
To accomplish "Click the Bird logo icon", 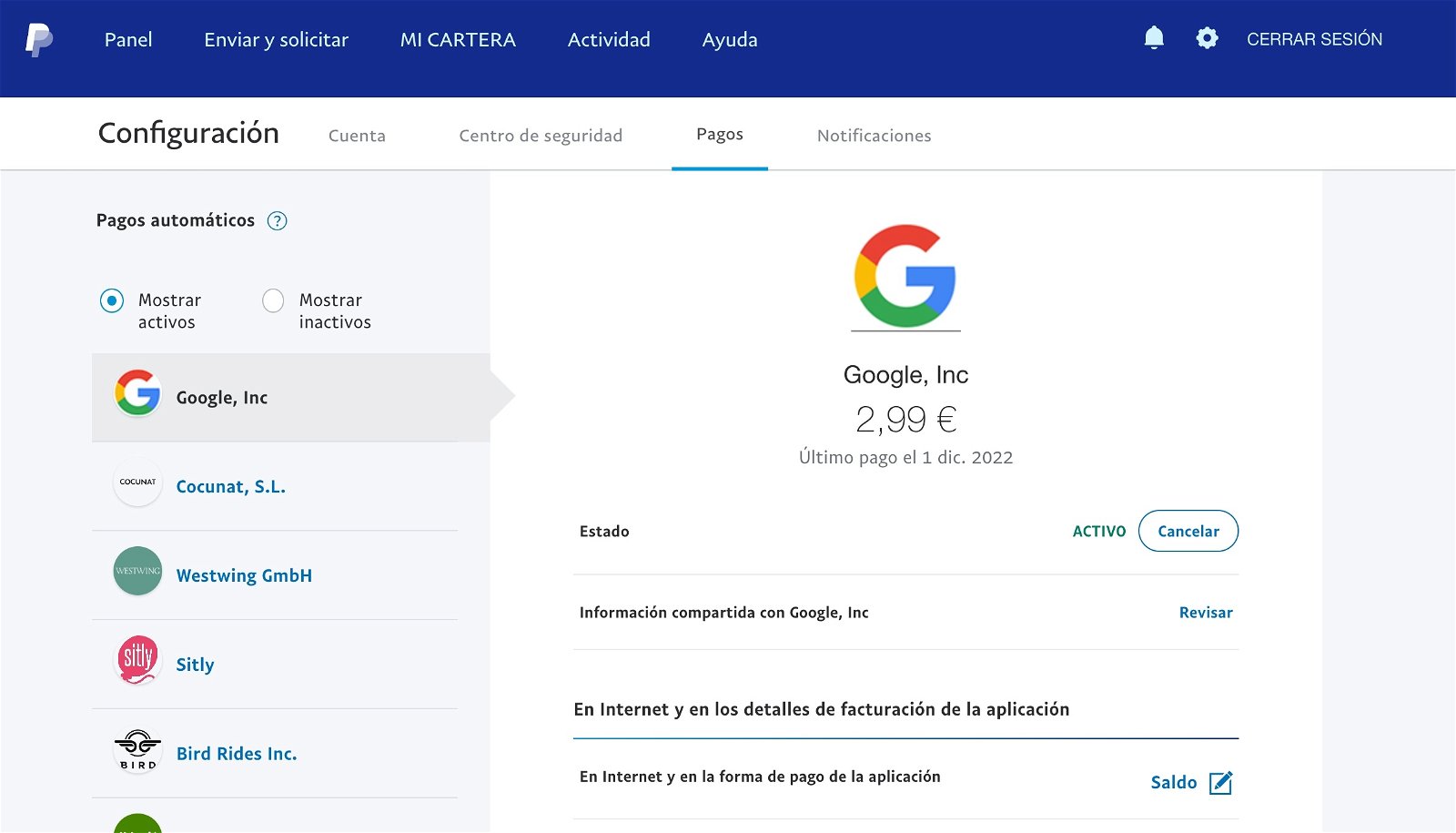I will [x=137, y=749].
